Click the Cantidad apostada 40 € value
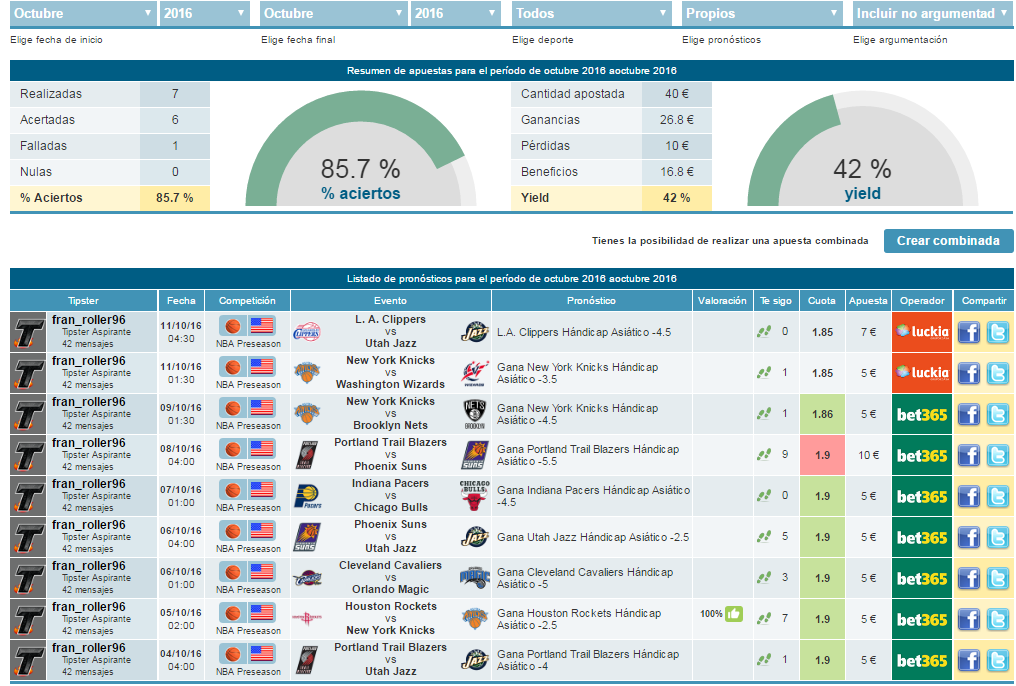Viewport: 1016px width, 686px height. pyautogui.click(x=676, y=94)
